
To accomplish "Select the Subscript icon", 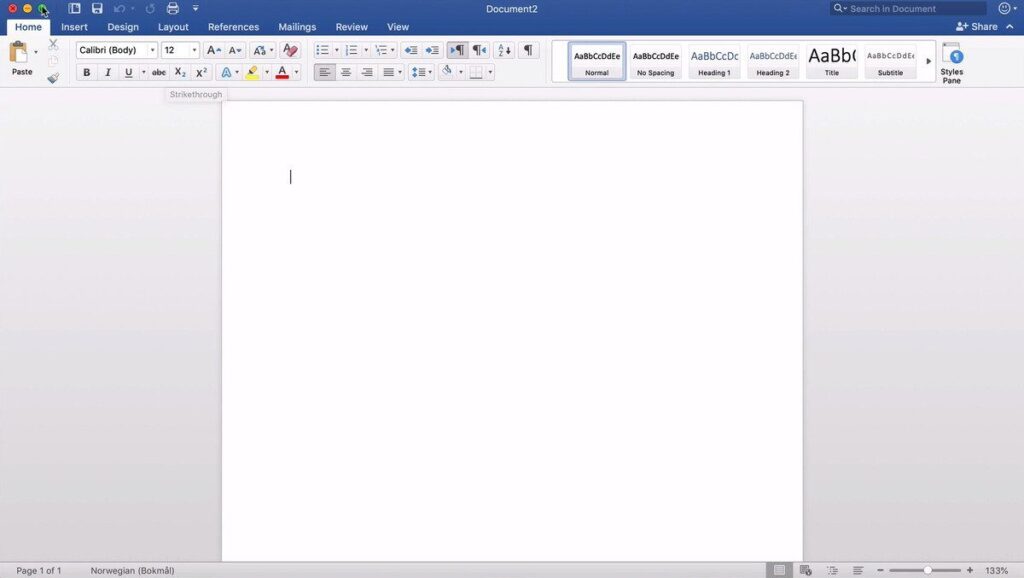I will point(179,72).
